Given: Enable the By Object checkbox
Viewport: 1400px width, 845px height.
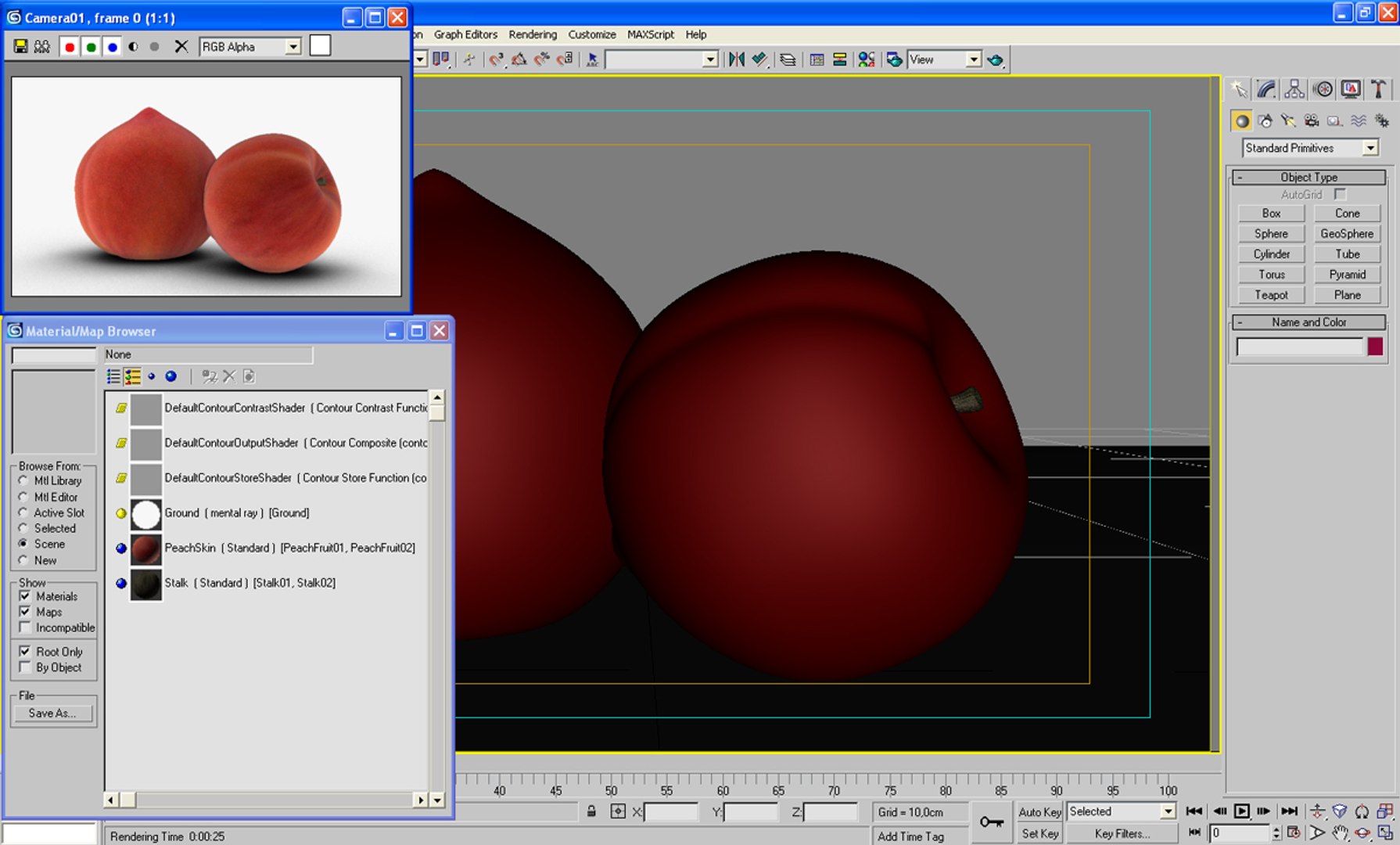Looking at the screenshot, I should [x=25, y=667].
